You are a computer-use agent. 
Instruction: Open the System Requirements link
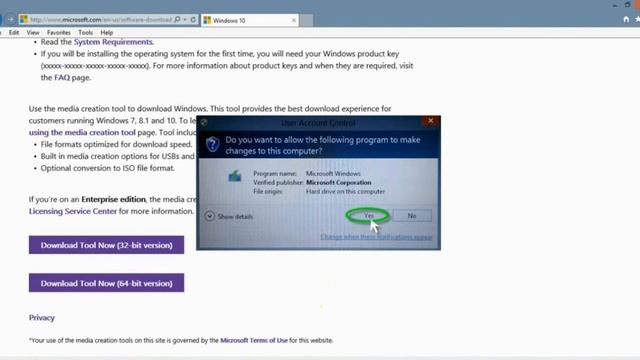pos(113,42)
